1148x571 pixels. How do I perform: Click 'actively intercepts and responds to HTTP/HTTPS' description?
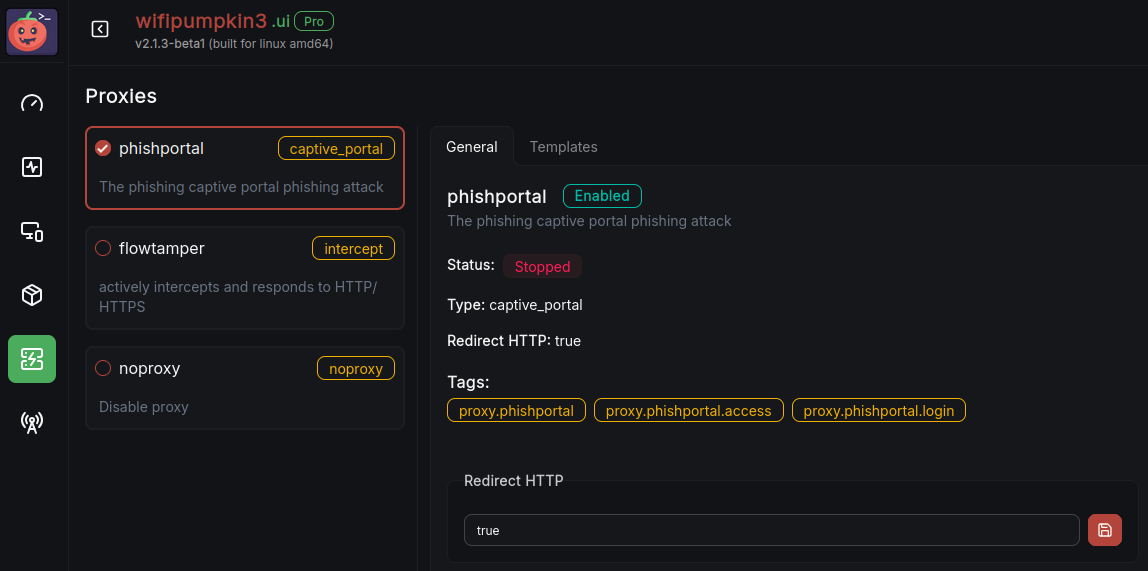pyautogui.click(x=238, y=296)
